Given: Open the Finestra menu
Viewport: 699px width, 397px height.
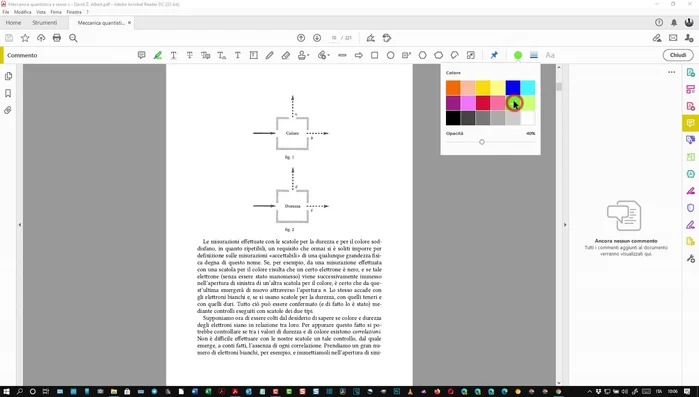Looking at the screenshot, I should 74,12.
